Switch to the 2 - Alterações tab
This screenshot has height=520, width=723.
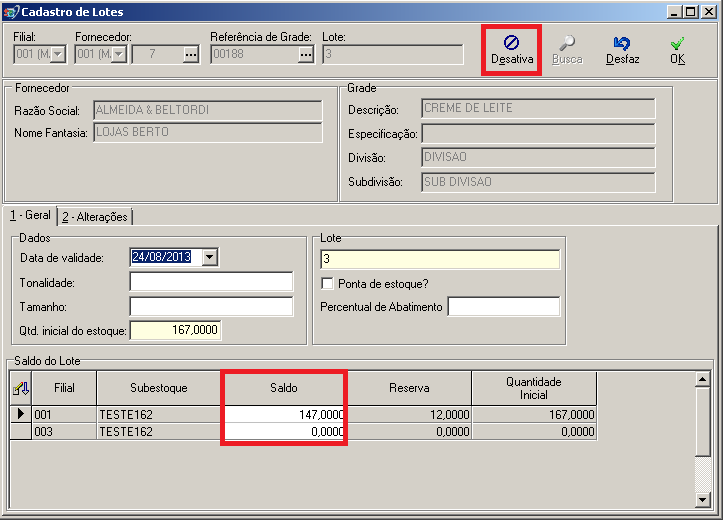coord(95,216)
